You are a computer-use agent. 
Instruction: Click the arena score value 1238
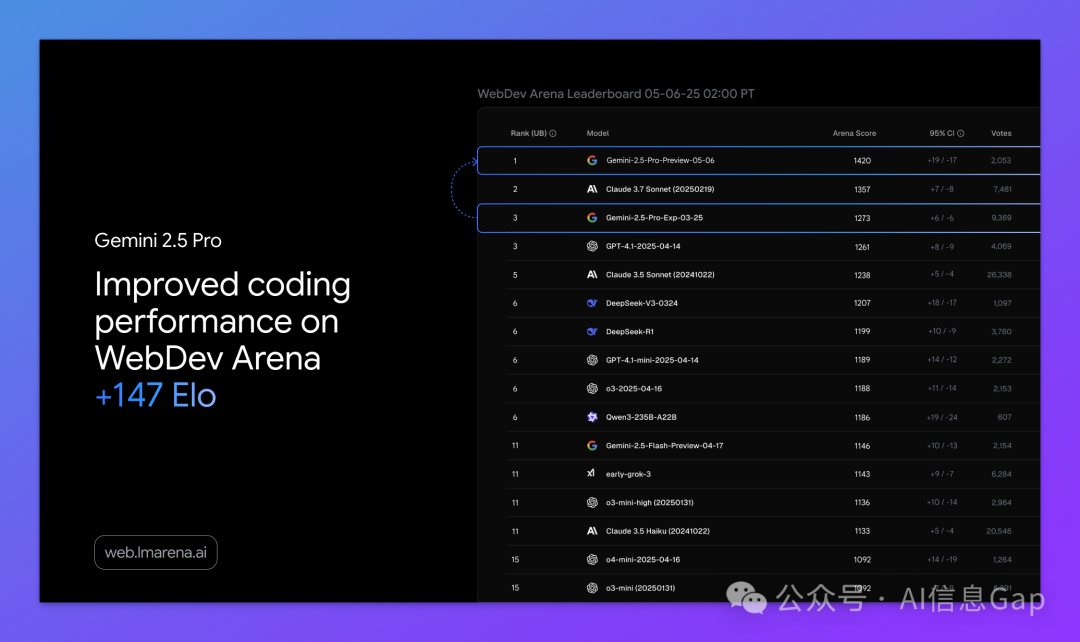[862, 275]
